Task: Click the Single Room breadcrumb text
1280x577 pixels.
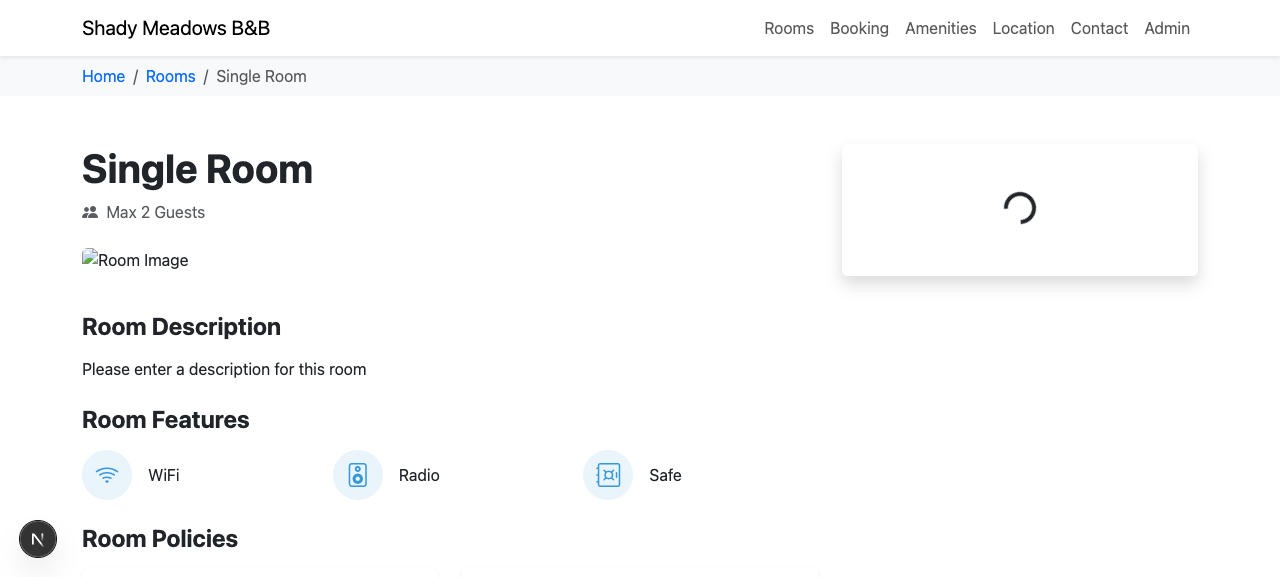Action: (261, 76)
